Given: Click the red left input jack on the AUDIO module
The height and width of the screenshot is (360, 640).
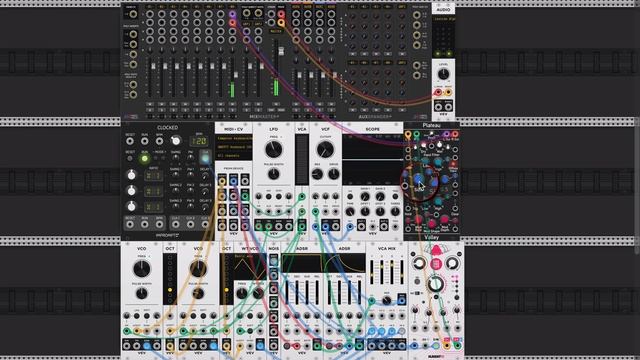Looking at the screenshot, I should pos(438,93).
